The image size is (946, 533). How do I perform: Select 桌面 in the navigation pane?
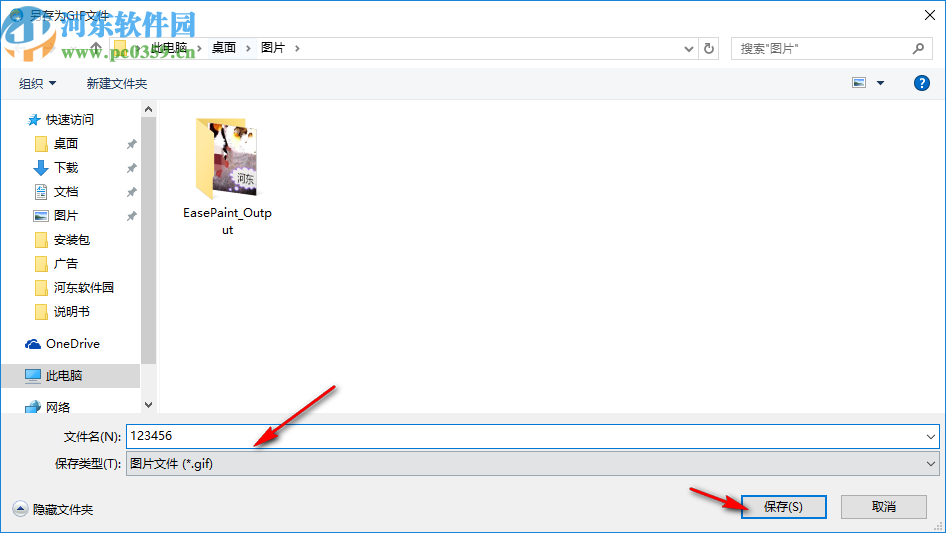click(66, 144)
